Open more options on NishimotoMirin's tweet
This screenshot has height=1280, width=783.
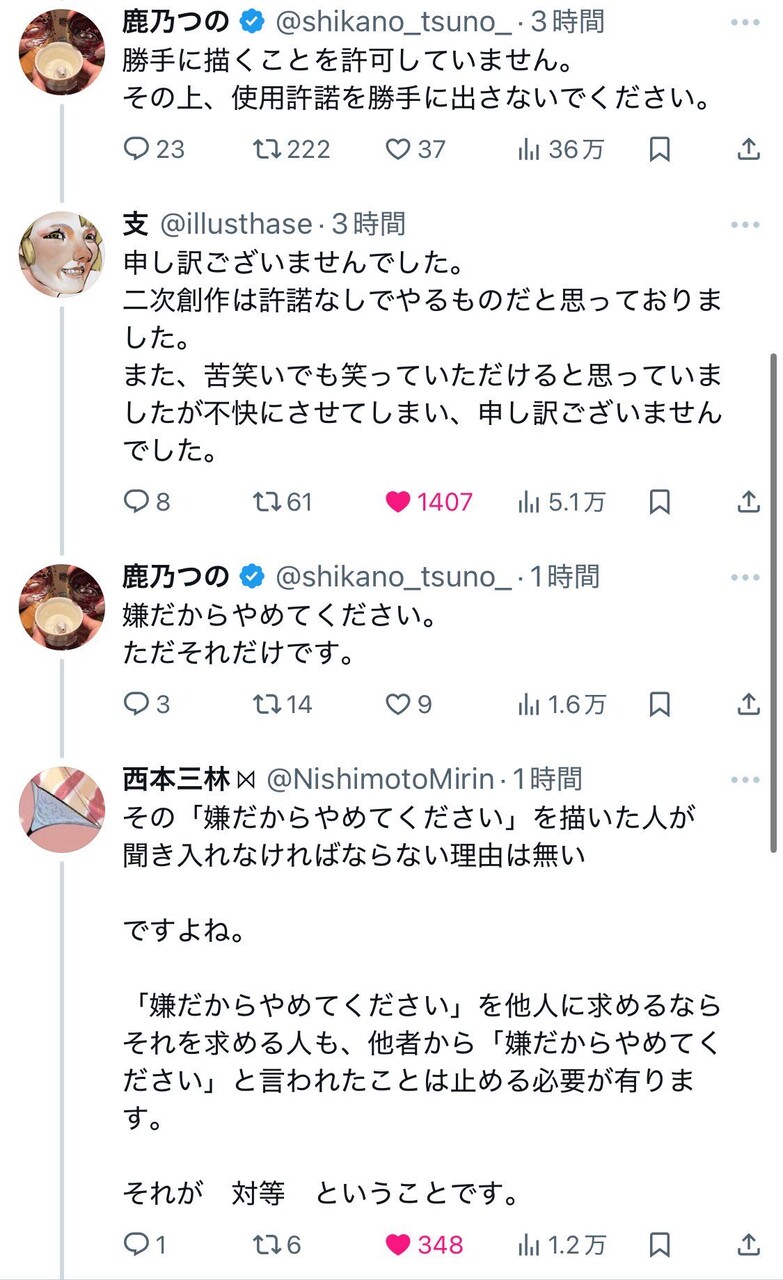coord(745,779)
